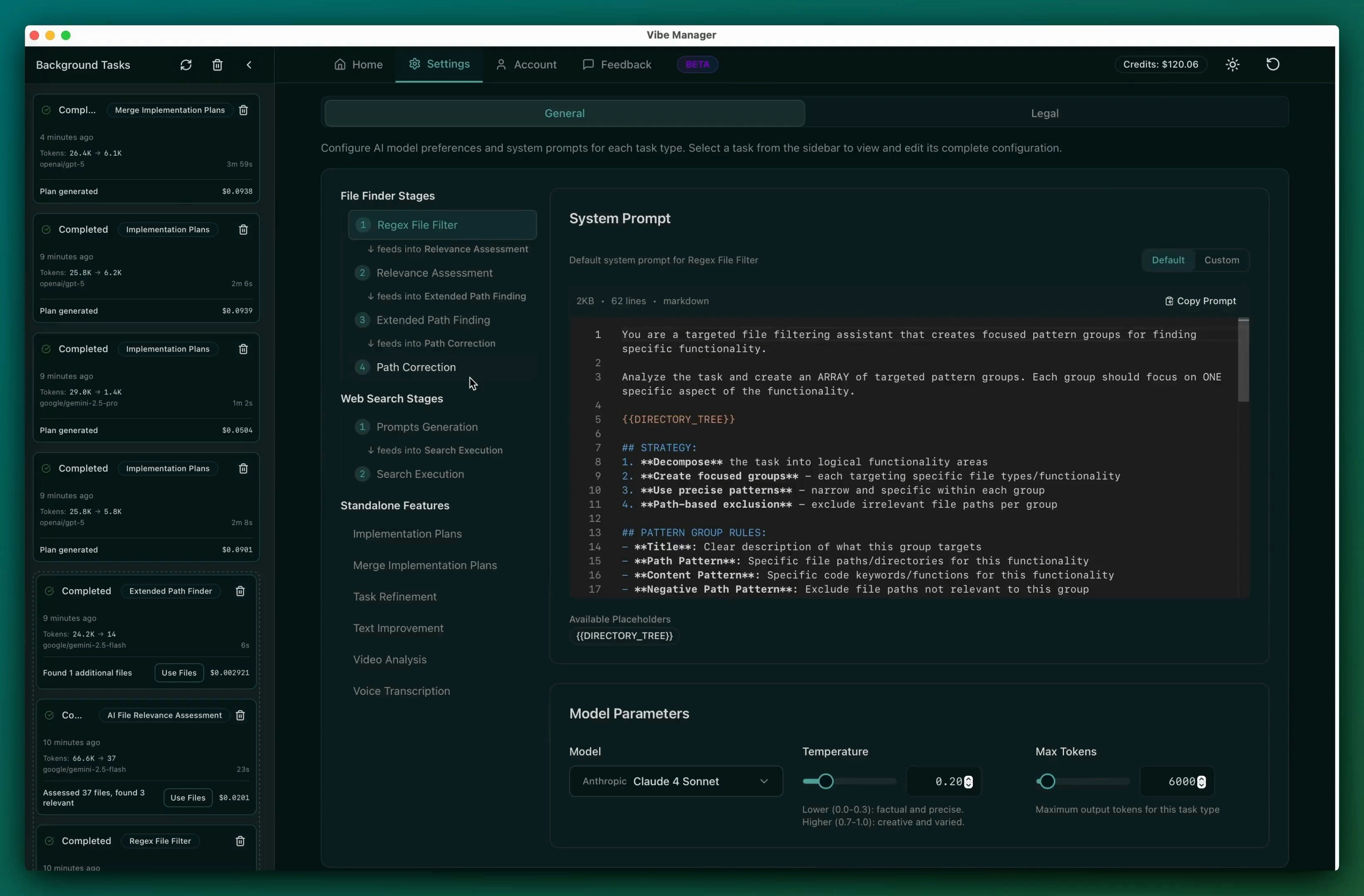Click the Temperature stepper arrows

click(x=969, y=782)
